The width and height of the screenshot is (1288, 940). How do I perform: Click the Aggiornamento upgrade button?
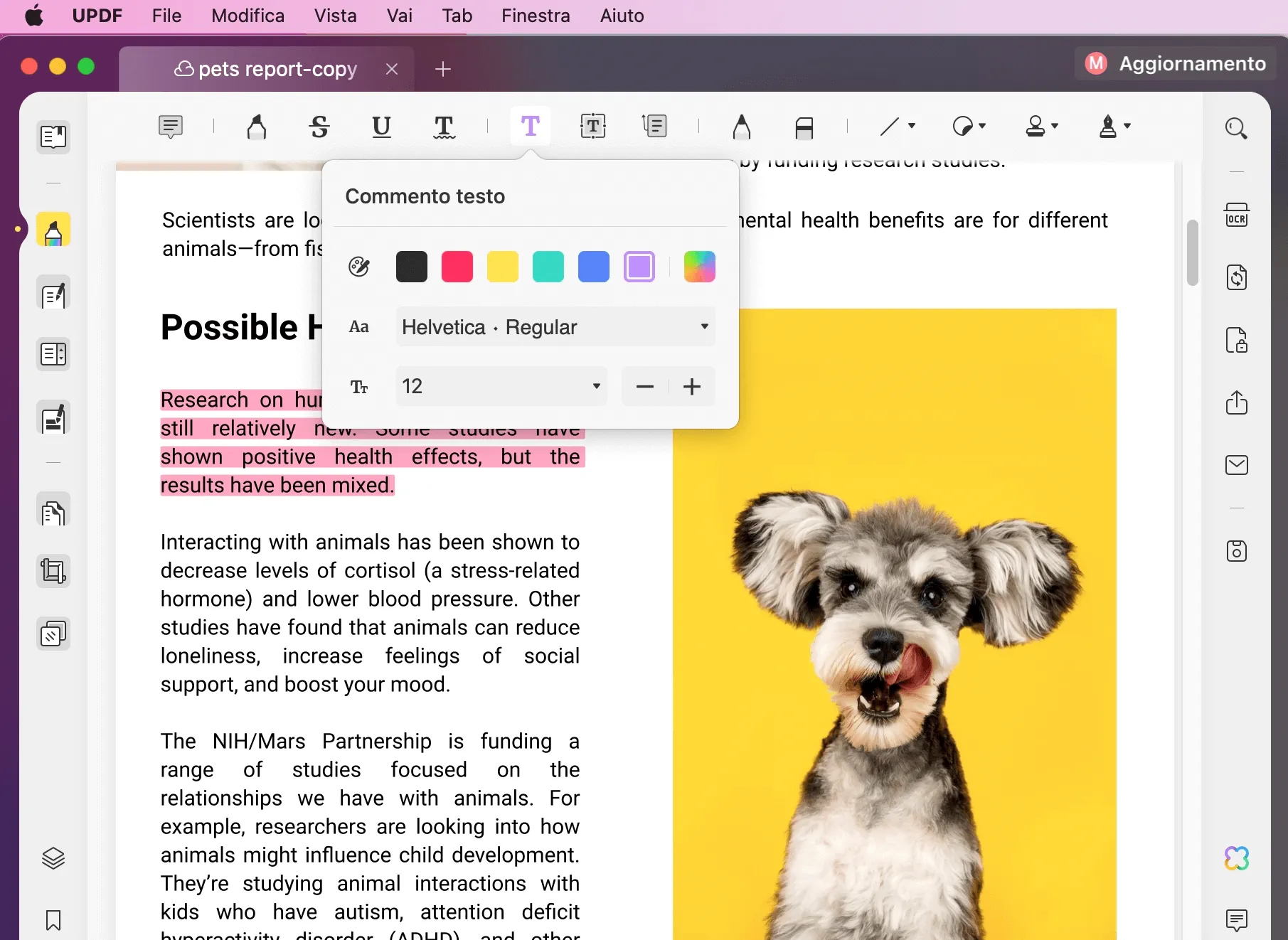(x=1176, y=64)
